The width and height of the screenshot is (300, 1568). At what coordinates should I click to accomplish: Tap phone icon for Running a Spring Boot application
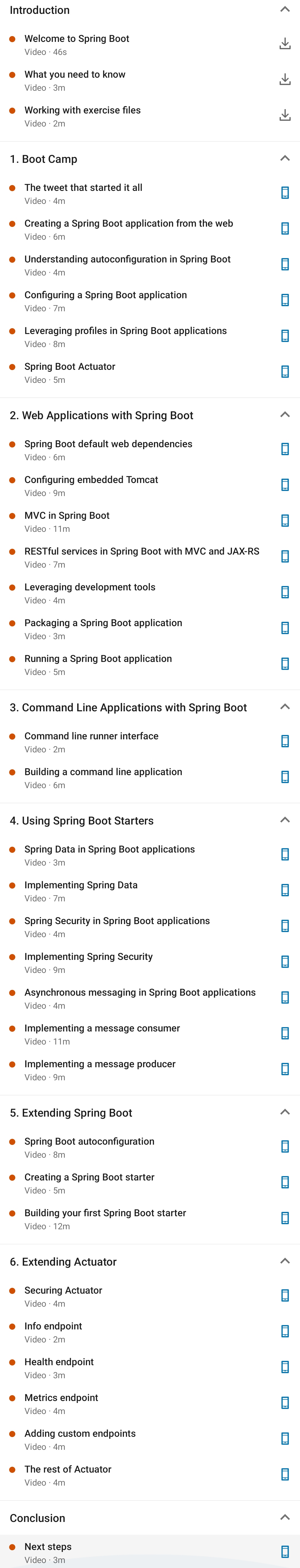(x=285, y=664)
